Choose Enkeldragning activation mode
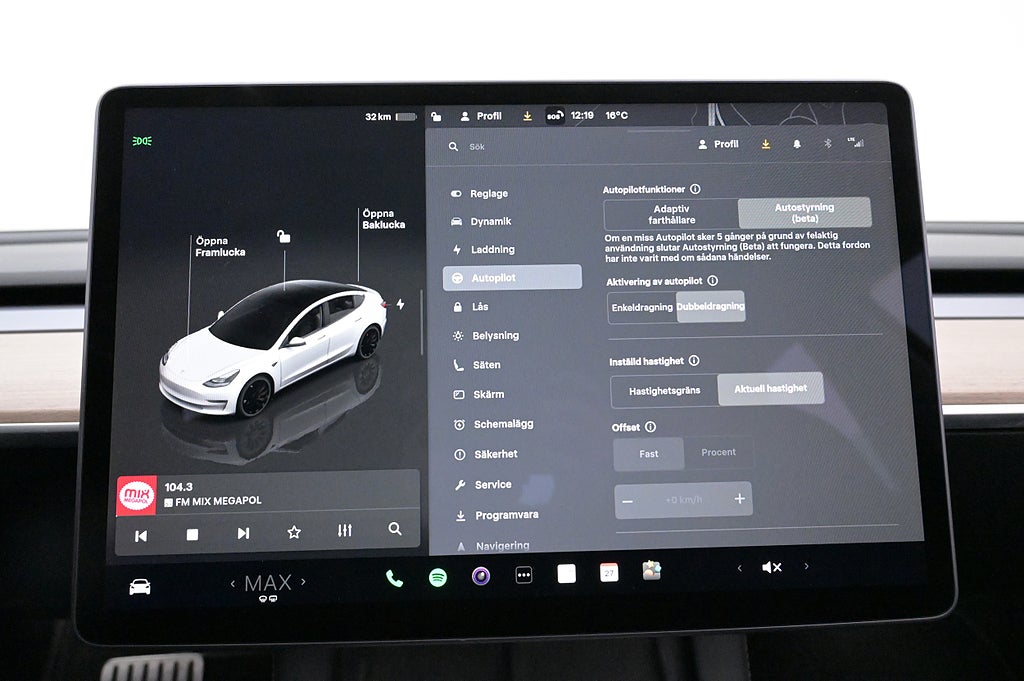This screenshot has width=1024, height=681. 642,307
